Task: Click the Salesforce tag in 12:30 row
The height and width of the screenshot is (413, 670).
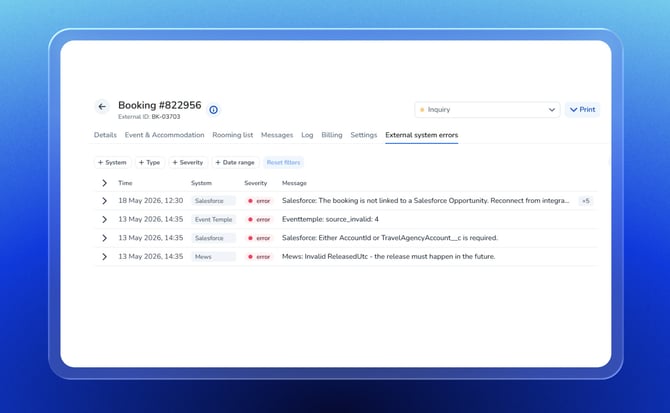Action: pos(214,201)
